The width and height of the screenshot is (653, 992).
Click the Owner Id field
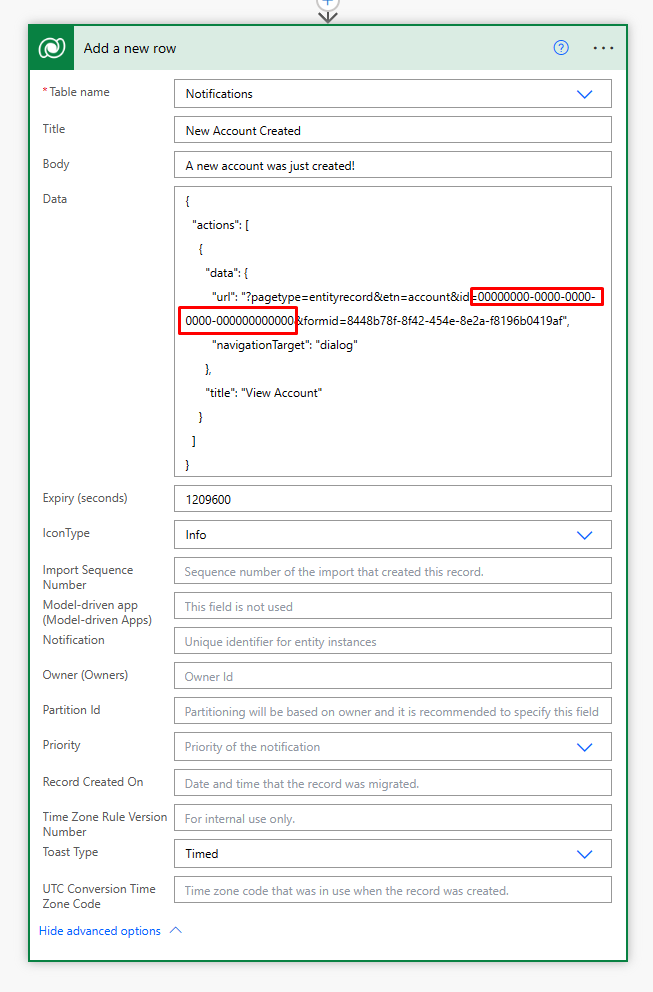tap(393, 676)
